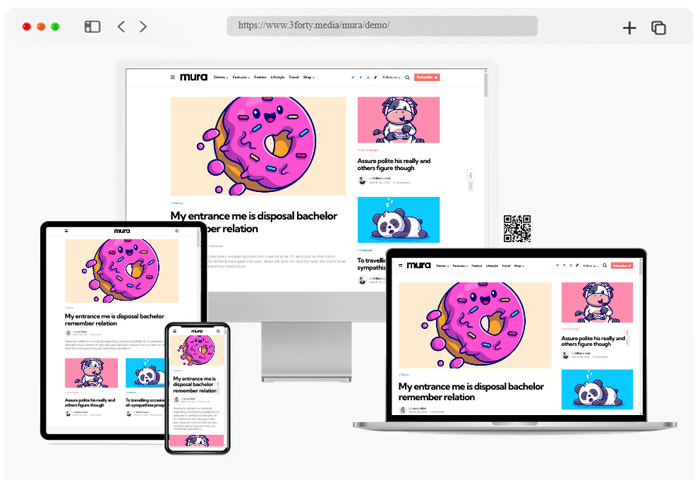700x480 pixels.
Task: Click the search magnifier on the laptop screen
Action: 605,266
